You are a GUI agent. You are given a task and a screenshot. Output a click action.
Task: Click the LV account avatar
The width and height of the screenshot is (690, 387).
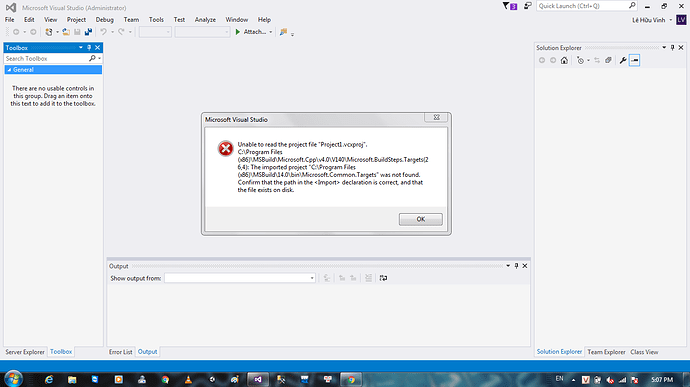click(681, 20)
